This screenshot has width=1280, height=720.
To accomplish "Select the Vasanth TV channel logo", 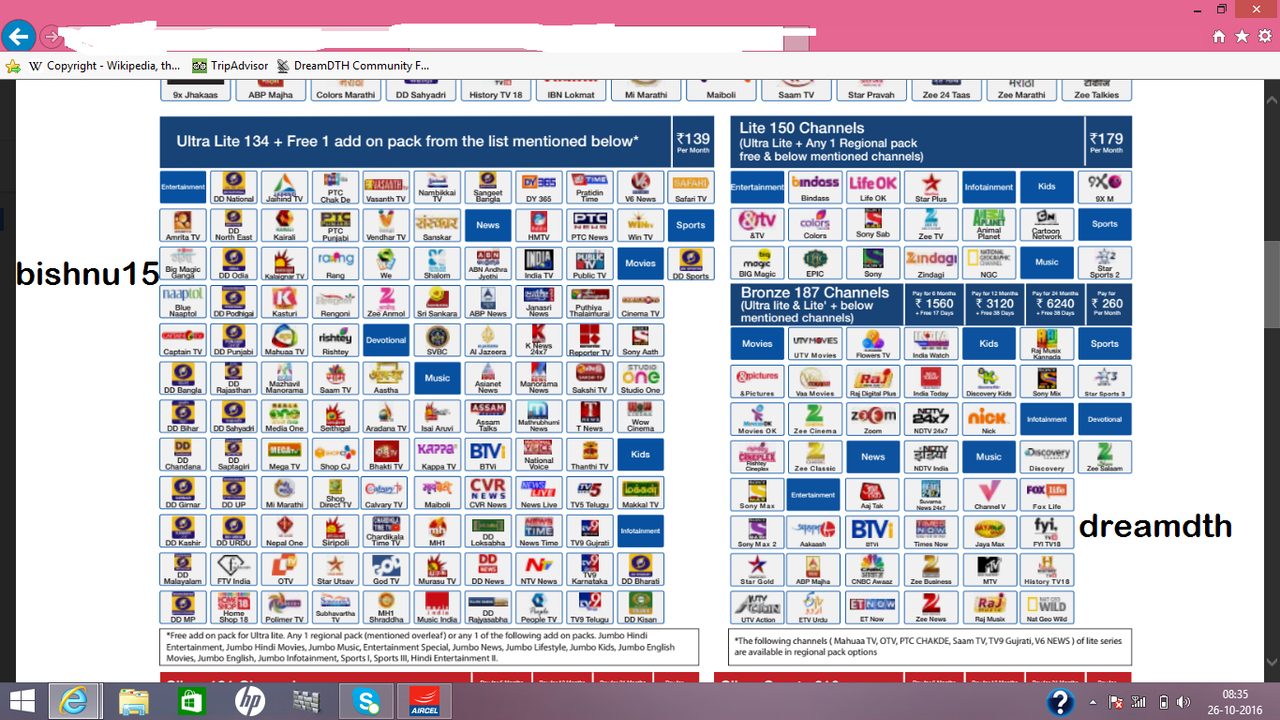I will click(x=386, y=187).
